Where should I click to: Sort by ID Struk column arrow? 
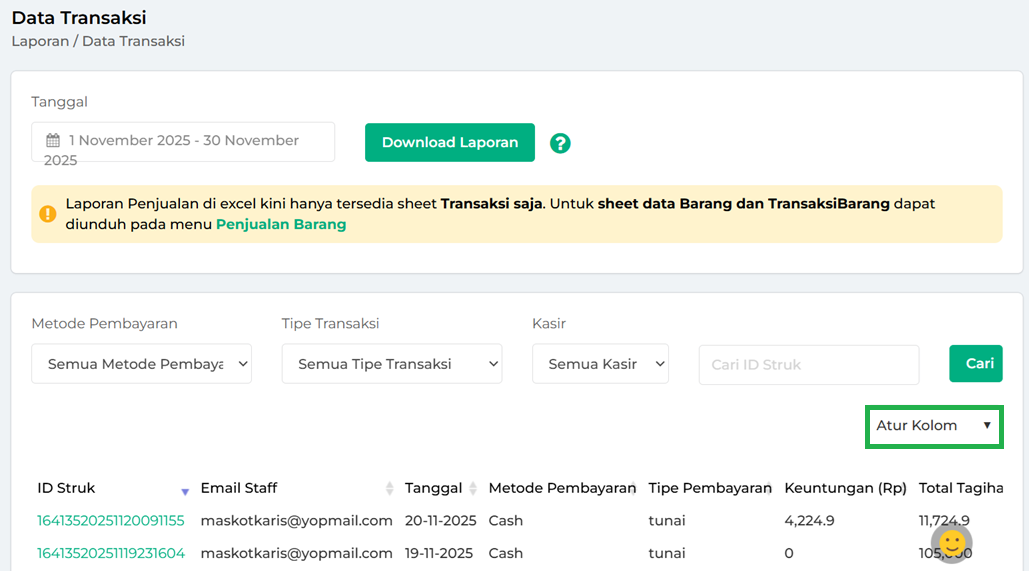(185, 490)
